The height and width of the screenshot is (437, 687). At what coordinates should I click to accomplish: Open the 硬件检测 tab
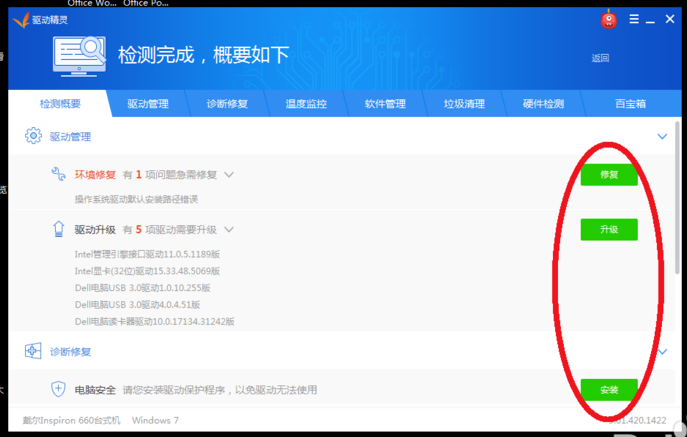pos(543,104)
